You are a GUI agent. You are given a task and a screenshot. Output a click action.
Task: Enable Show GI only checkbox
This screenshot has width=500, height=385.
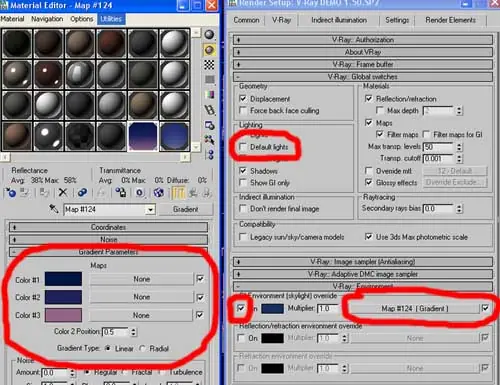tap(243, 183)
